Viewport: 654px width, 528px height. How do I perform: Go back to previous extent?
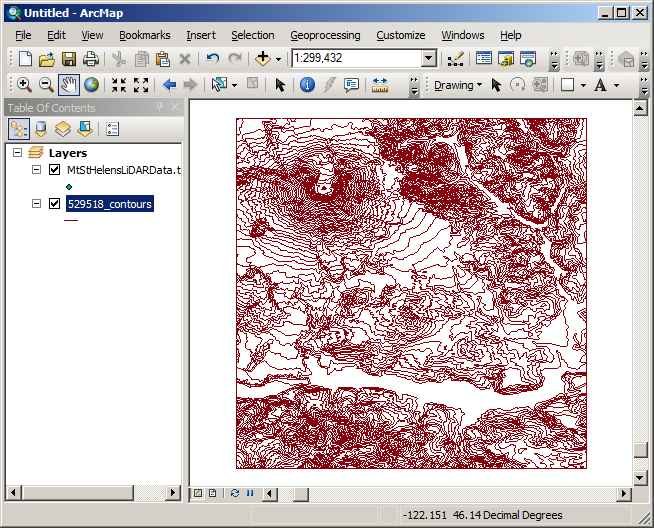[169, 85]
